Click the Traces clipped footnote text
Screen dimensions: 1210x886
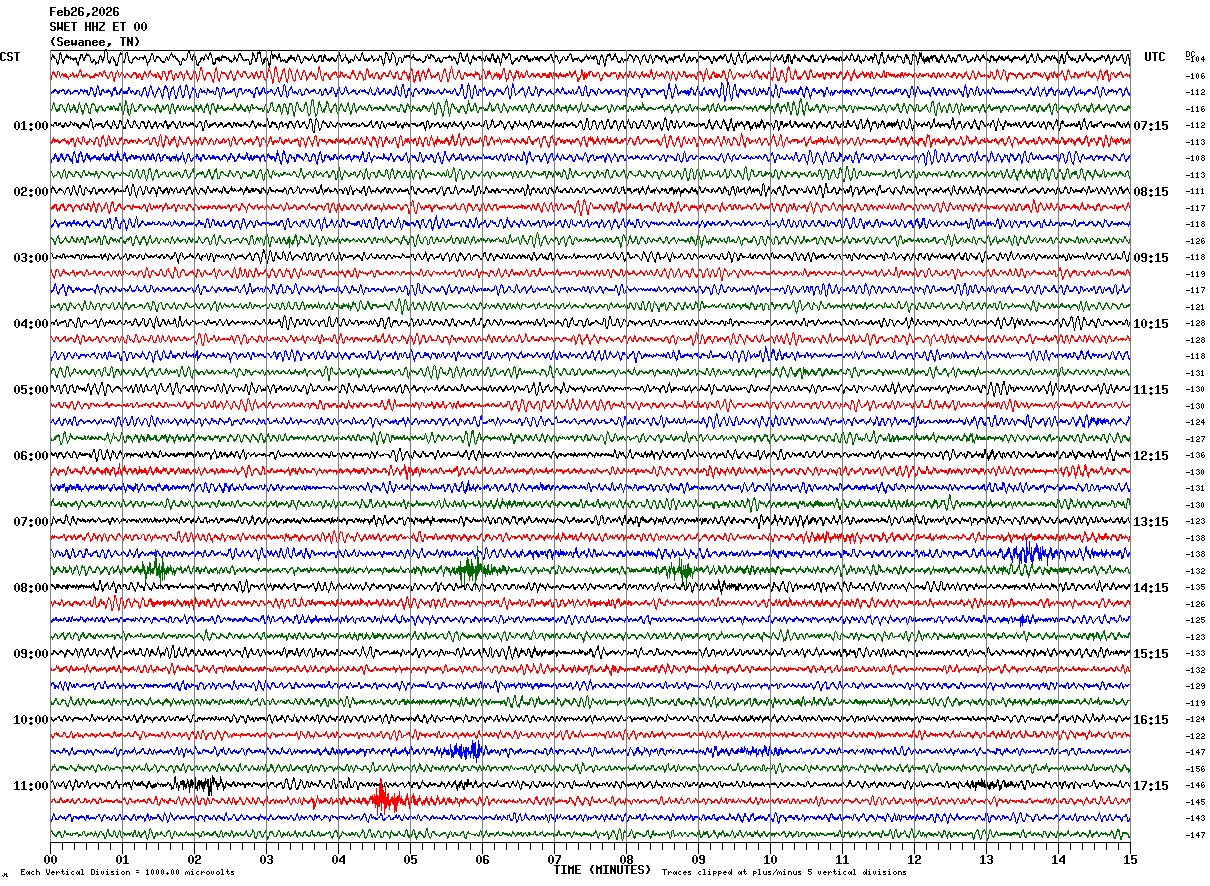click(x=784, y=872)
